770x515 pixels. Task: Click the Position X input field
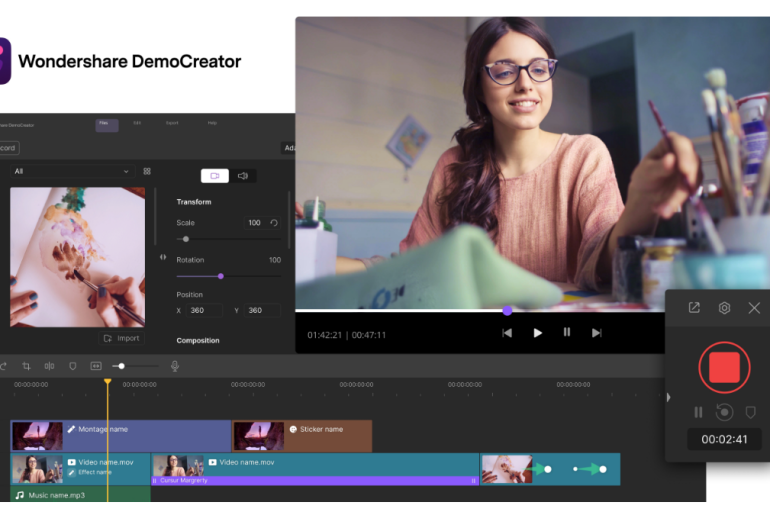click(204, 310)
